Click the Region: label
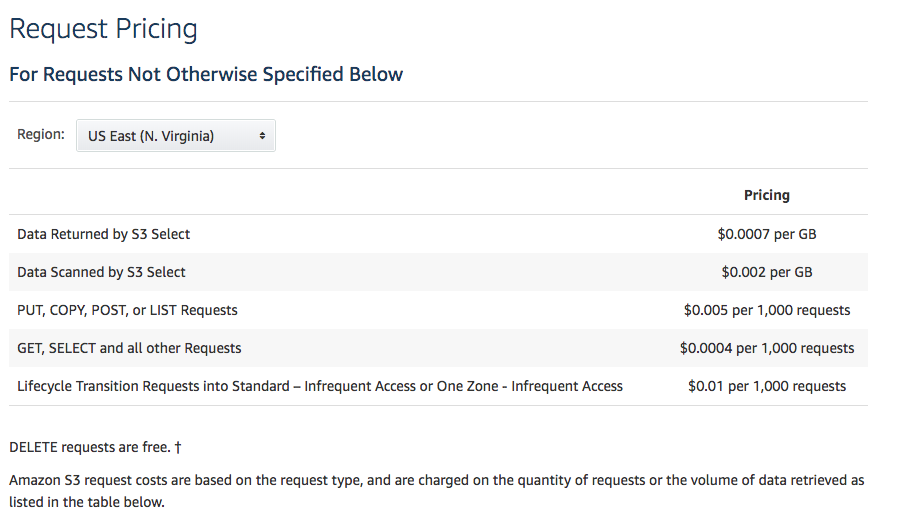Image resolution: width=901 pixels, height=531 pixels. point(41,134)
